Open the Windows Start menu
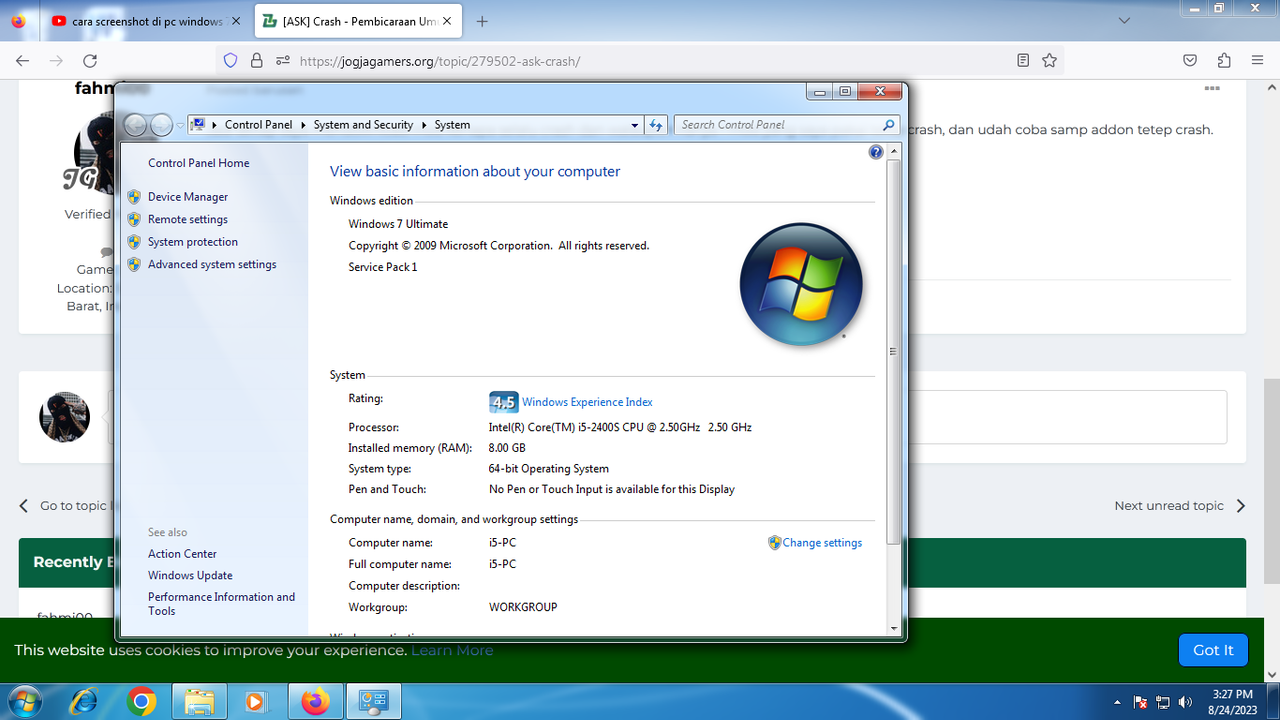This screenshot has width=1280, height=720. point(24,702)
